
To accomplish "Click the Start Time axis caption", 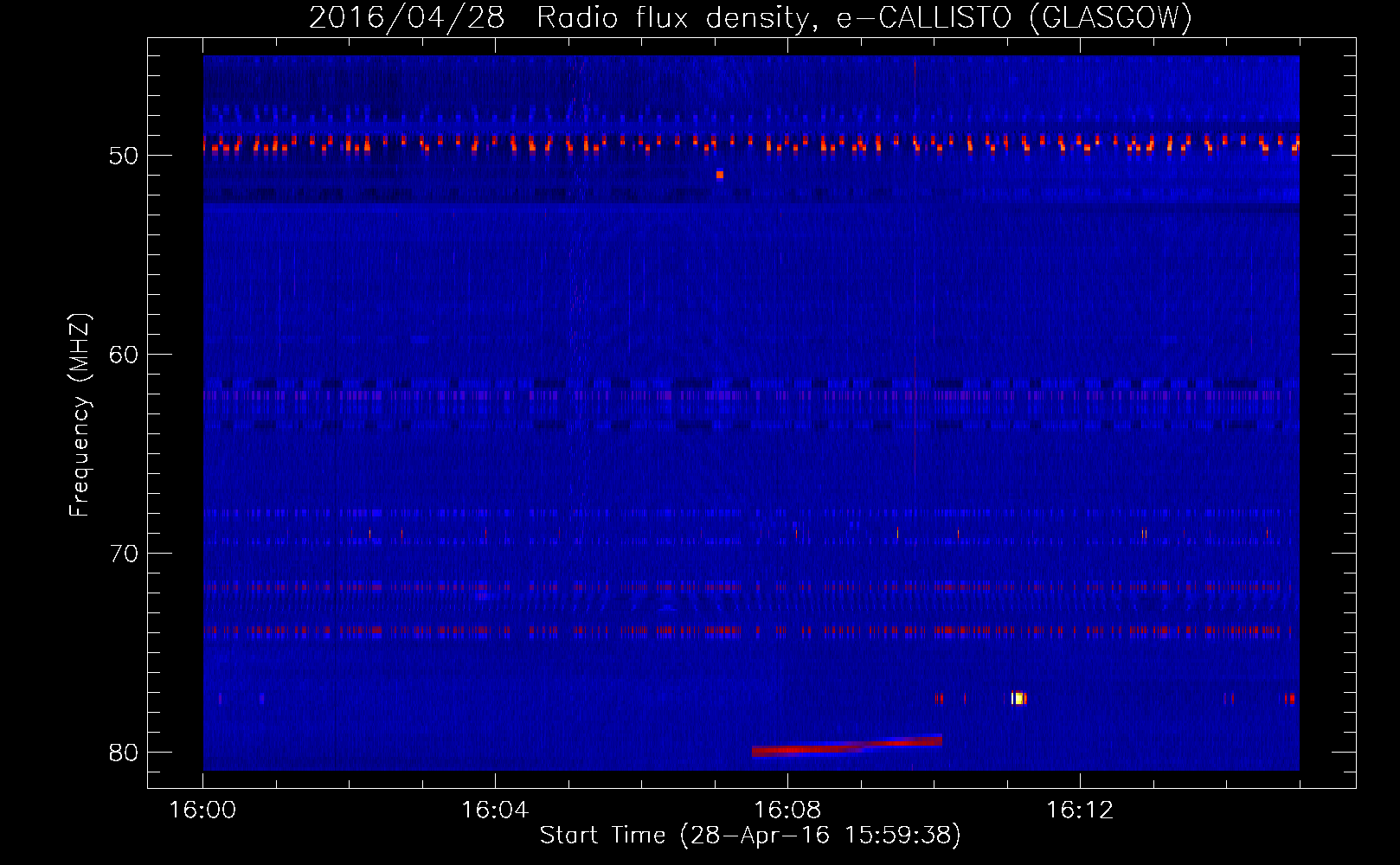I will (750, 836).
